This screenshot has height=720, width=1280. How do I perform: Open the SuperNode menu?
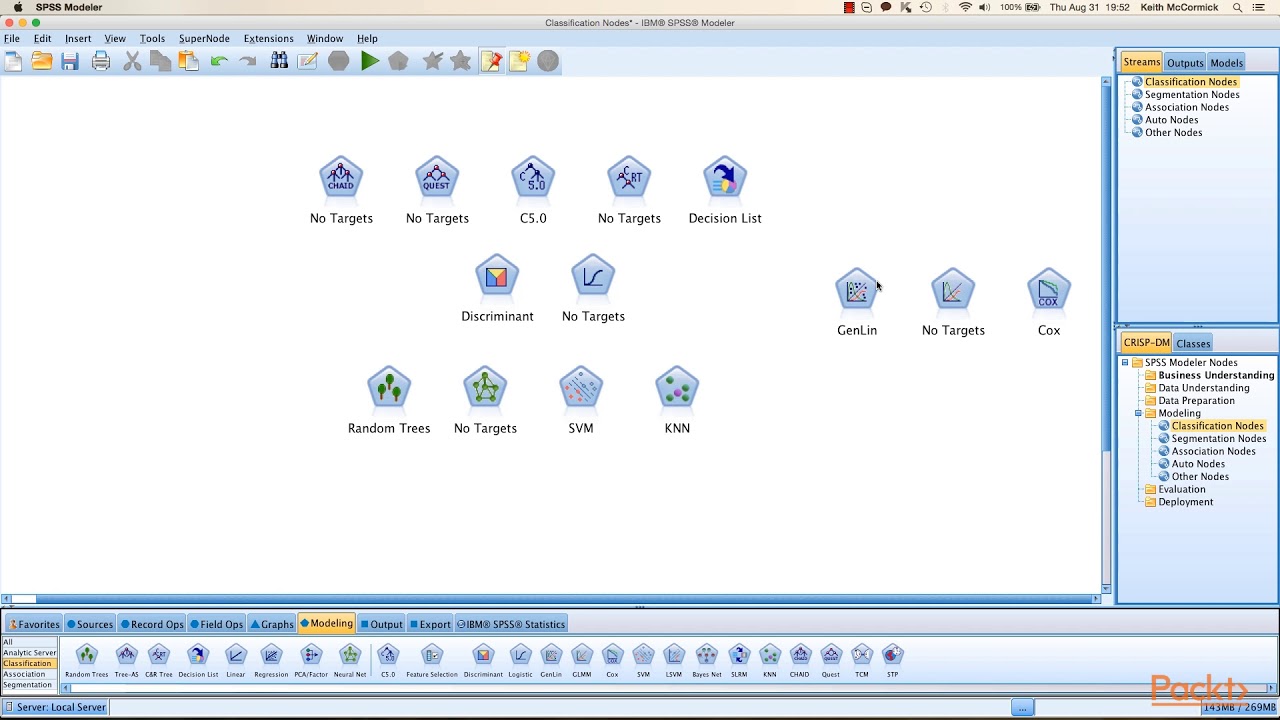[x=204, y=39]
